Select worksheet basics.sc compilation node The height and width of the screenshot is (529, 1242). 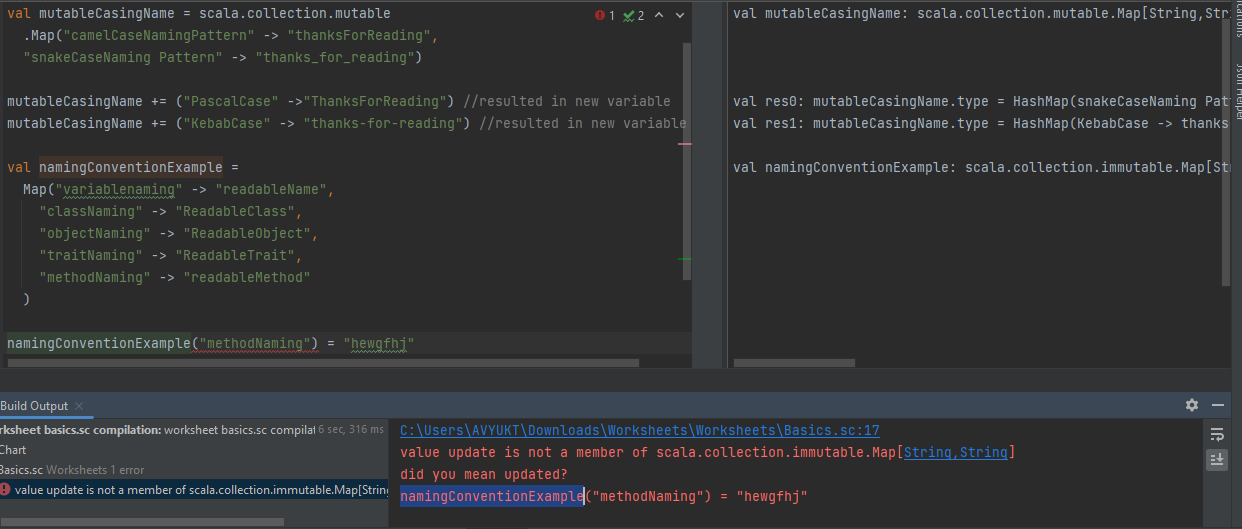(x=80, y=430)
